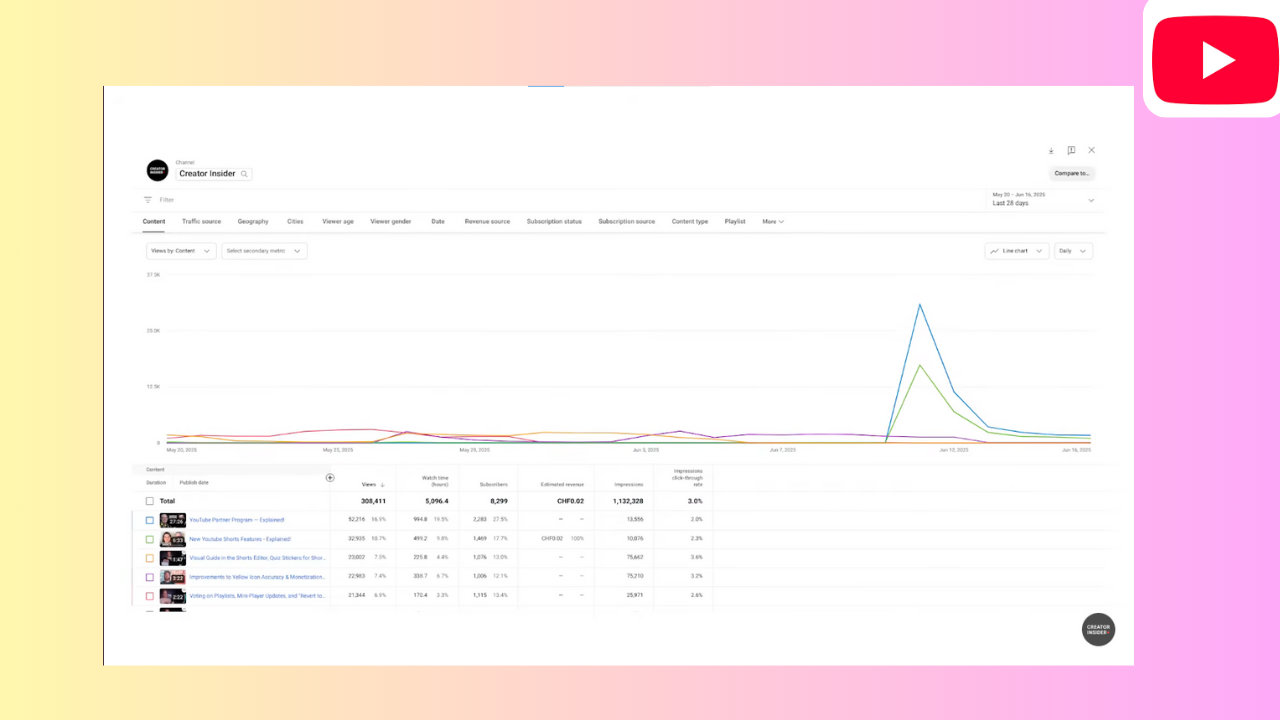Click the green line's peak on chart
1280x720 pixels.
[919, 365]
